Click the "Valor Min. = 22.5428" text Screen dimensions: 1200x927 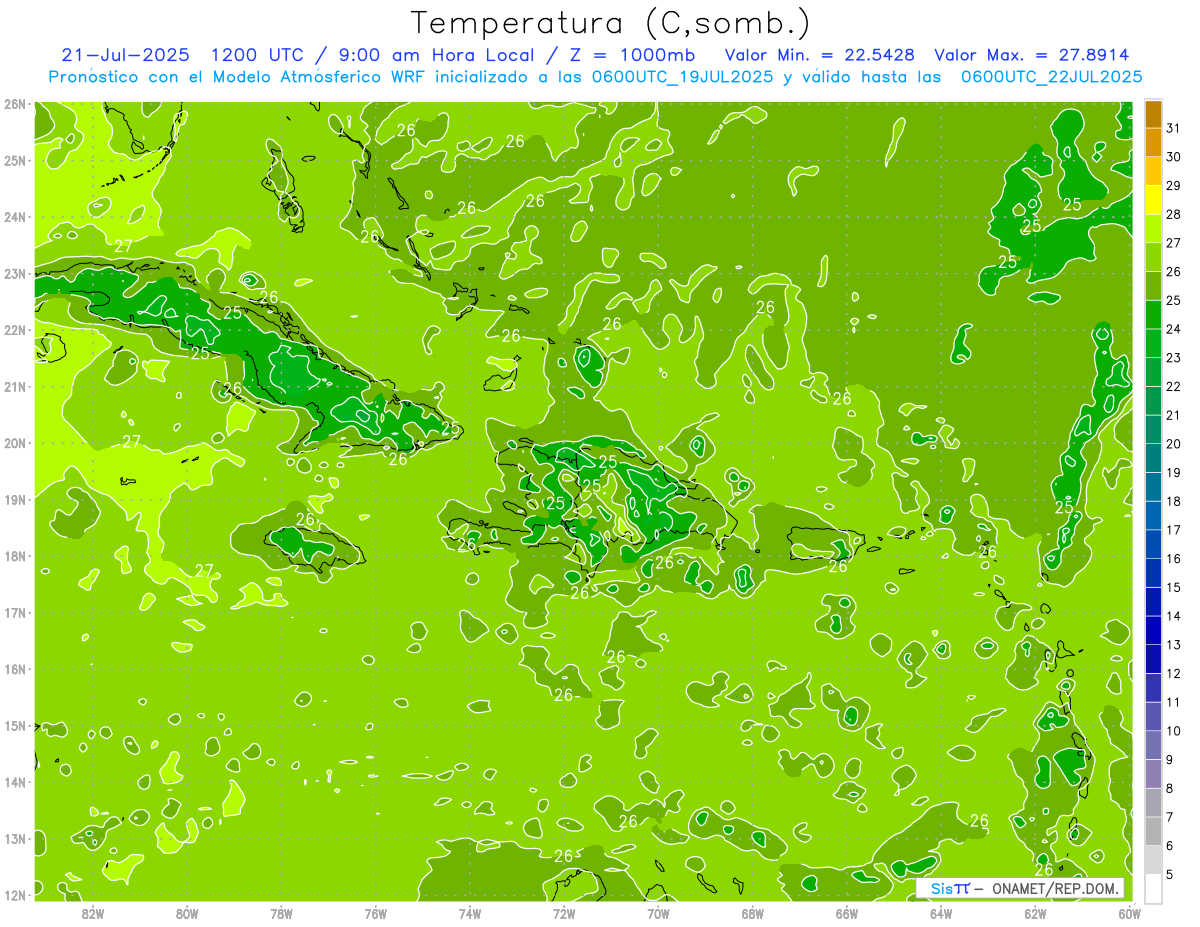click(x=819, y=55)
